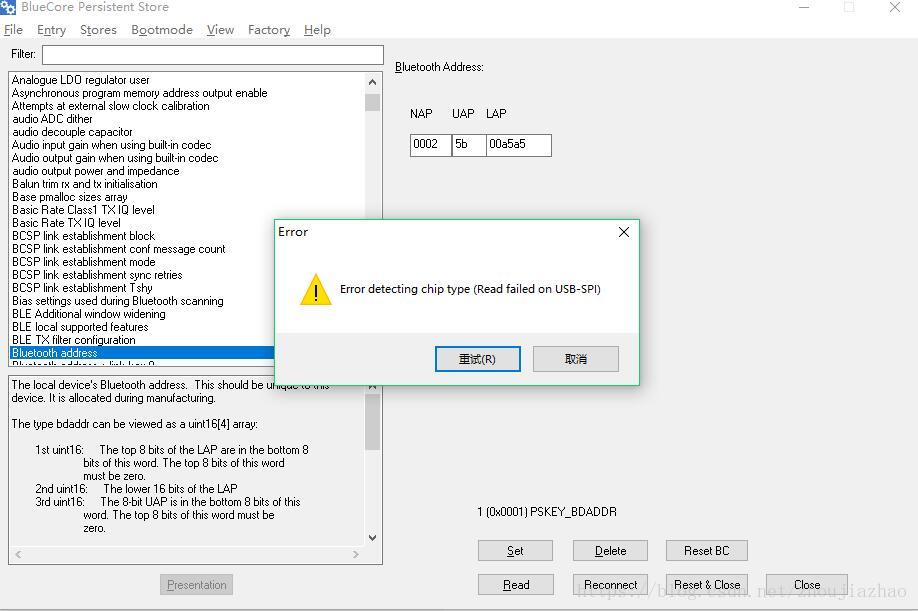This screenshot has width=918, height=611.
Task: Select 'Balun trim rx and tx initialisation'
Action: pos(85,184)
